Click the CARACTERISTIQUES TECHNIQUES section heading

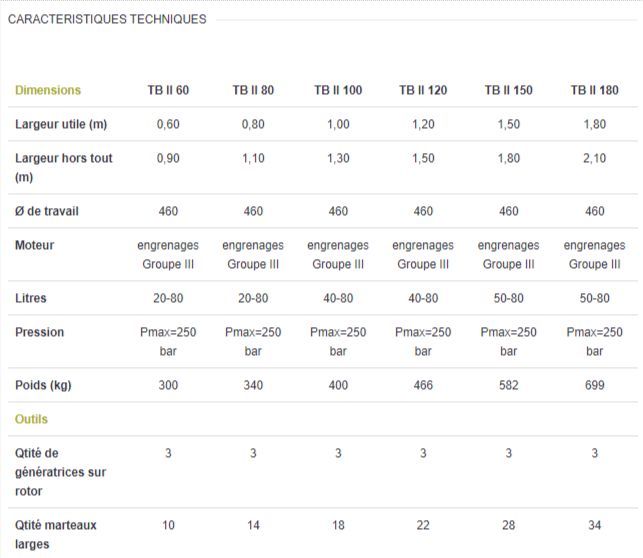(x=107, y=19)
